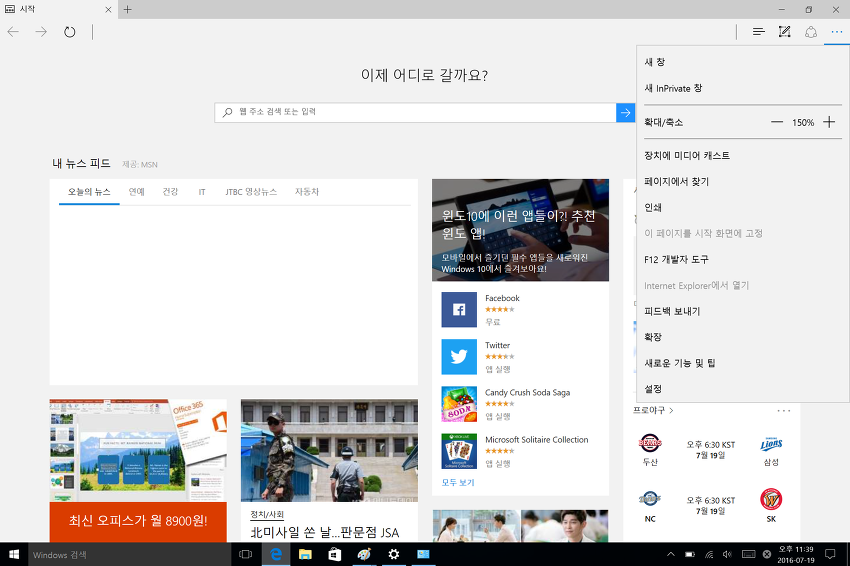
Task: Switch to 건강 news tab
Action: click(x=170, y=192)
